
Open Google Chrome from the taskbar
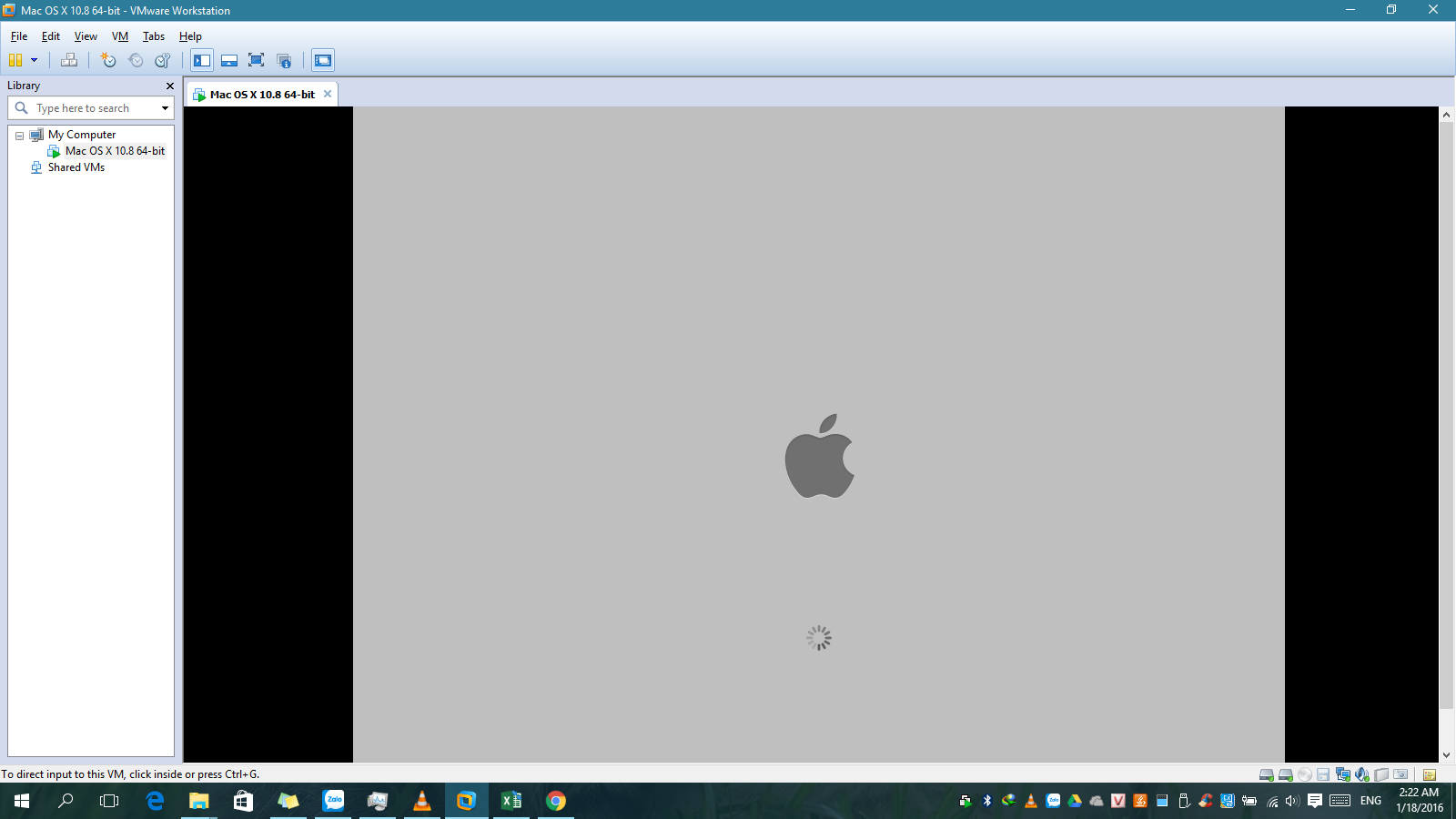pos(556,801)
